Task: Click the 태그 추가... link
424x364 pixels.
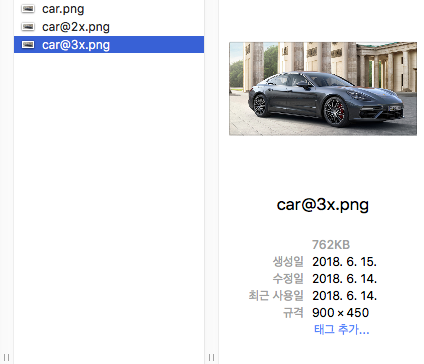Action: [x=342, y=329]
